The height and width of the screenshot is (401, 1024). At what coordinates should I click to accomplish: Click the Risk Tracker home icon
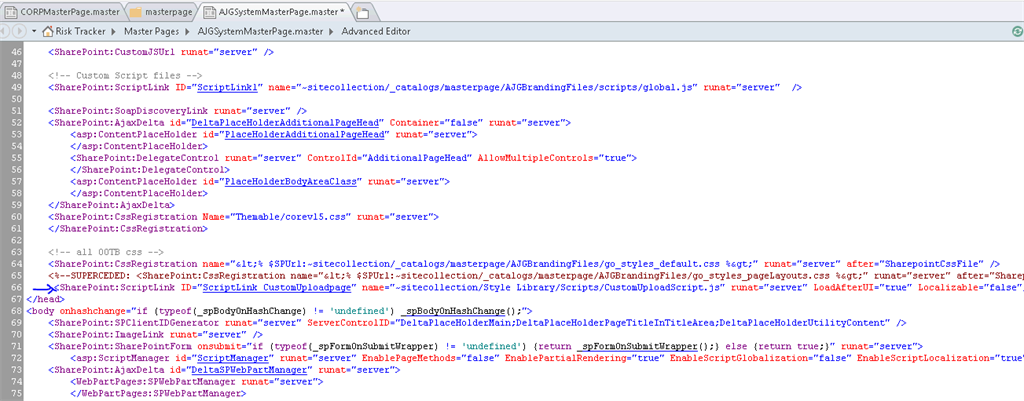point(48,31)
